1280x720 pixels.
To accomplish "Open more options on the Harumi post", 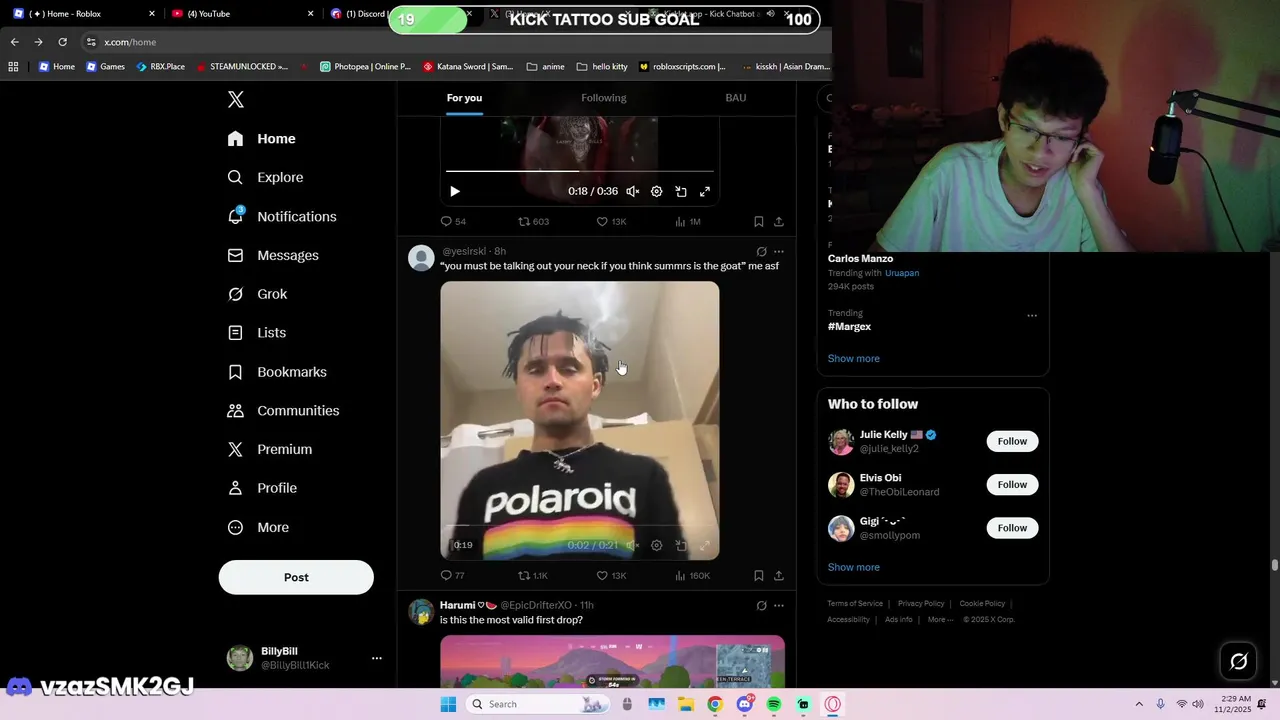I will tap(779, 605).
